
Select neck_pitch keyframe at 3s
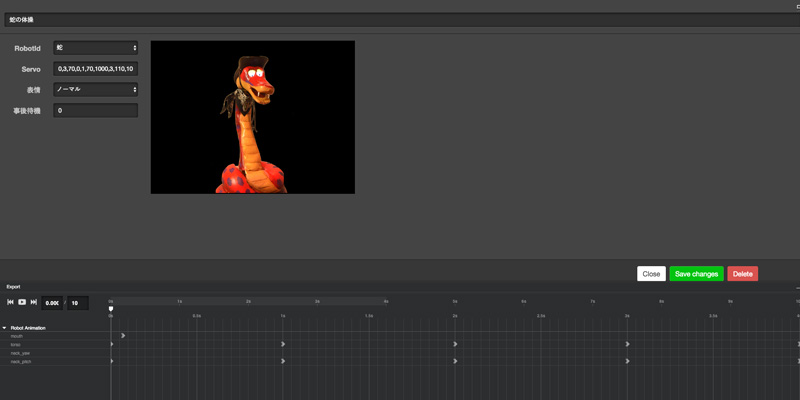click(x=628, y=361)
